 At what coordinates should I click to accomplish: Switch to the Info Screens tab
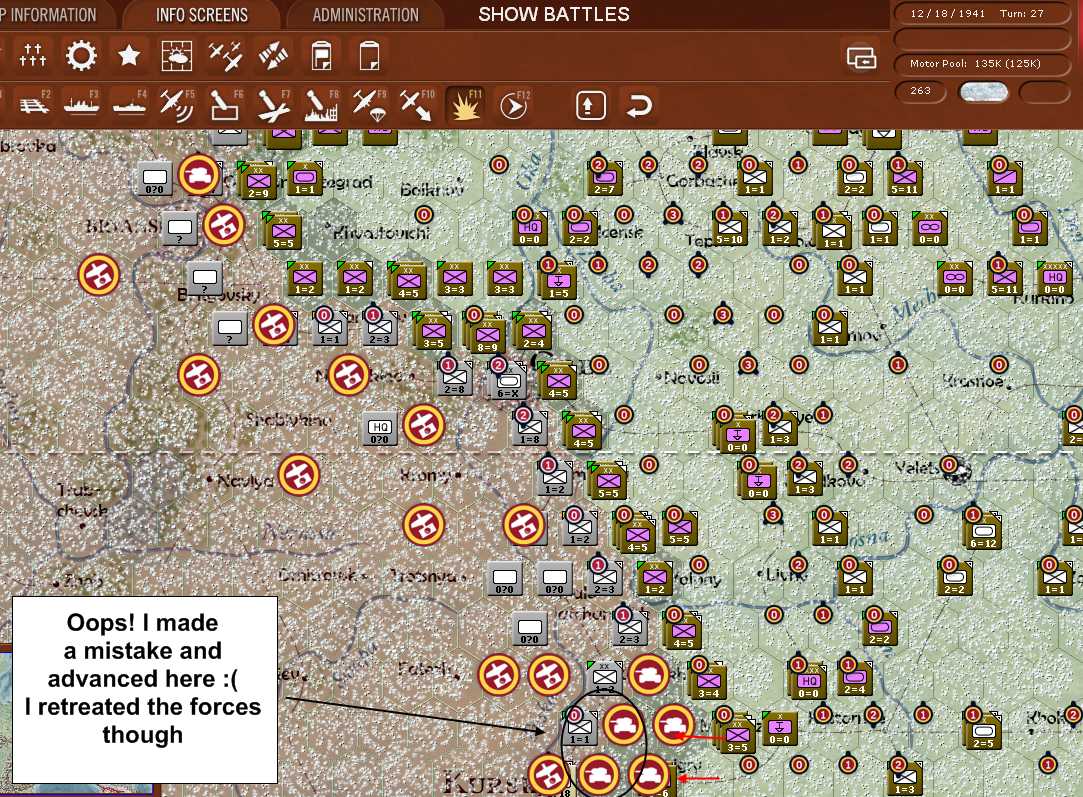[202, 15]
